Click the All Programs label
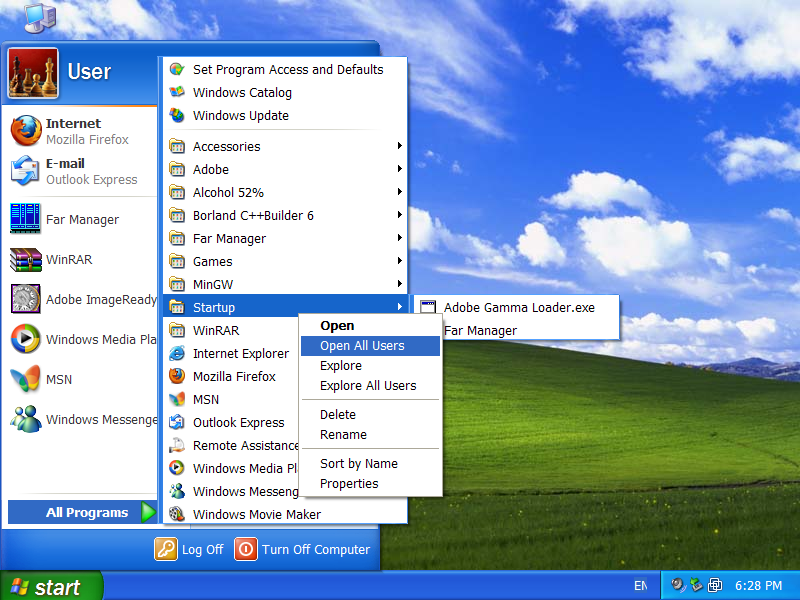Image resolution: width=800 pixels, height=600 pixels. (87, 512)
